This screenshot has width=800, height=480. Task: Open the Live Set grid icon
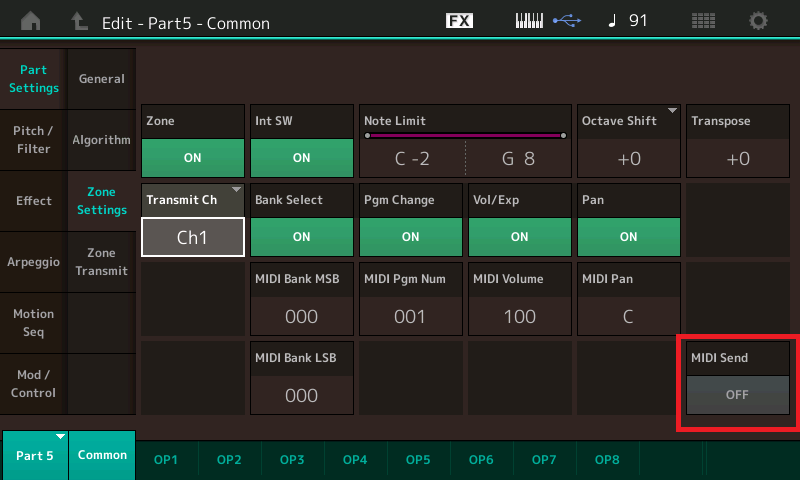[705, 21]
